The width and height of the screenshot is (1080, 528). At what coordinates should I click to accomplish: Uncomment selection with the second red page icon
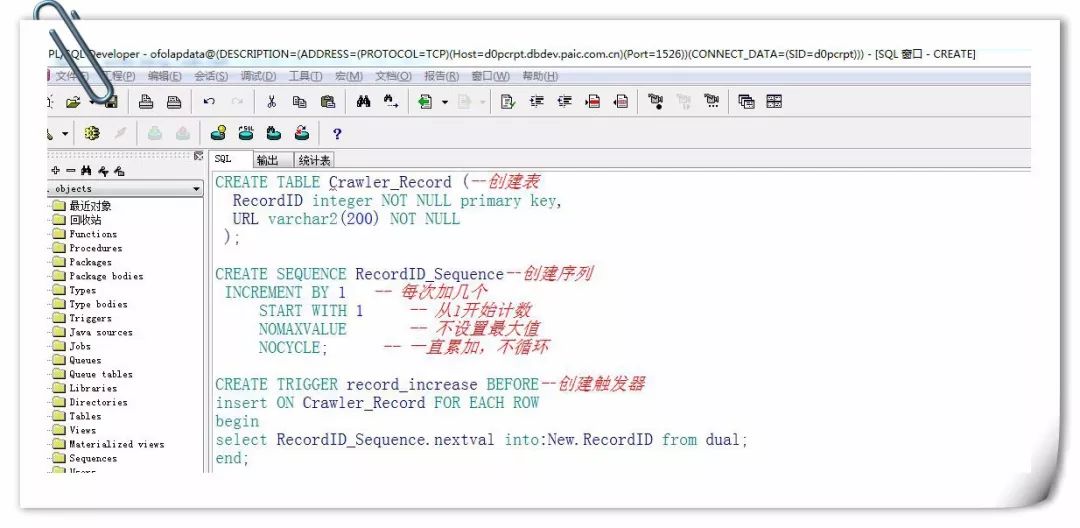click(x=621, y=103)
